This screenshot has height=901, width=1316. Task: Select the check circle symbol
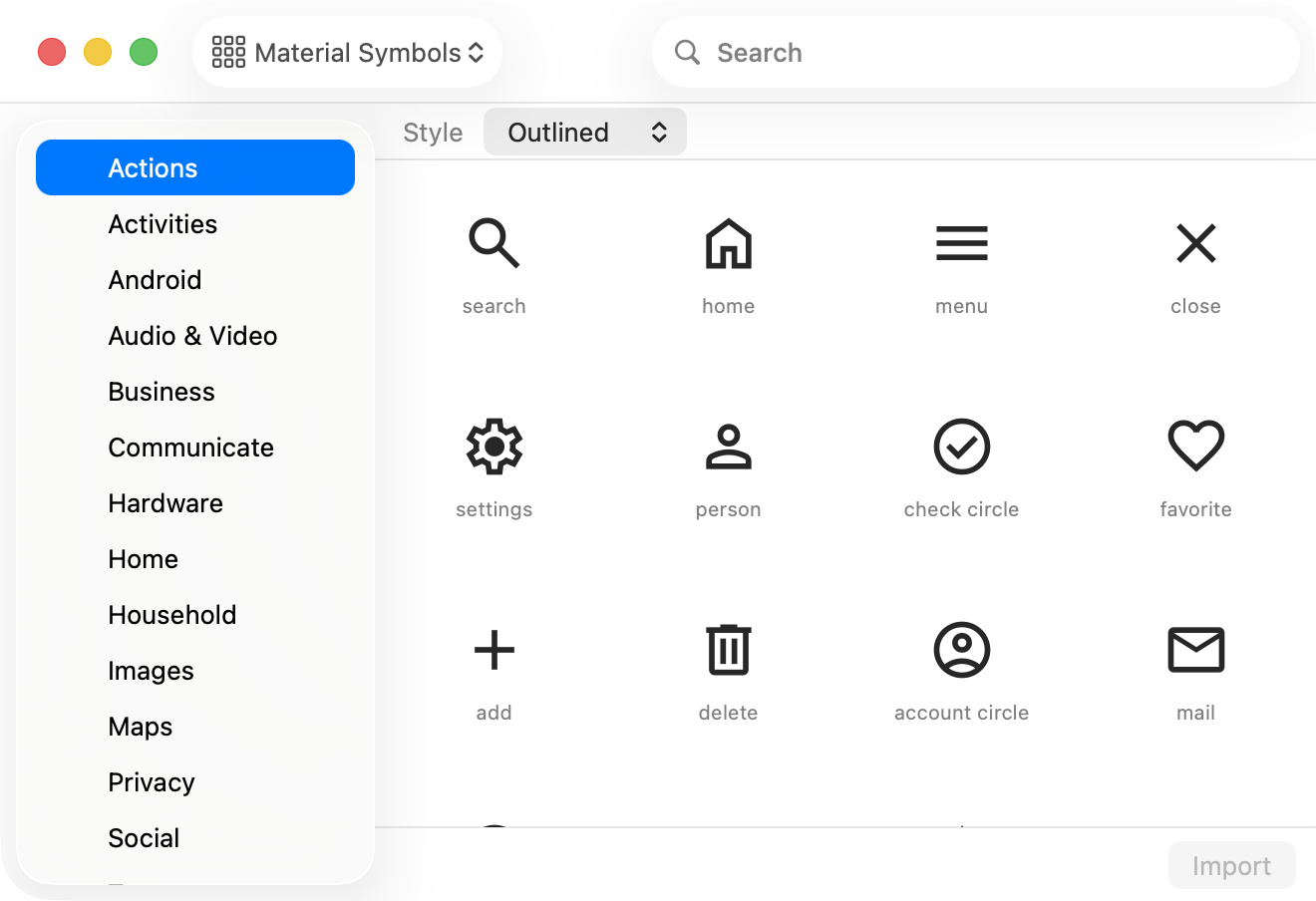point(962,447)
